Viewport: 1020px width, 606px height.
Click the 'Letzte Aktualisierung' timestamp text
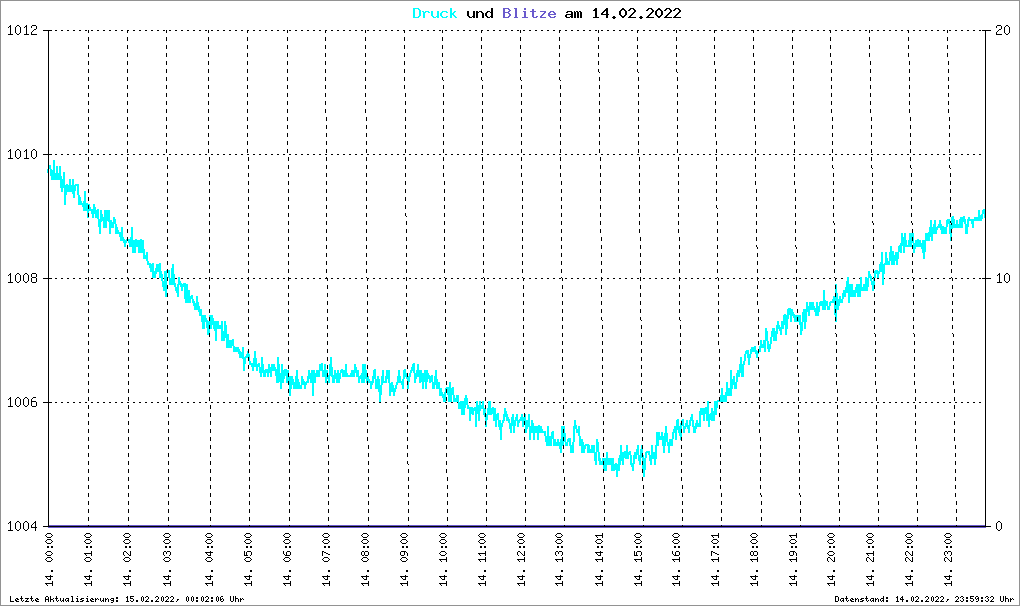(x=126, y=599)
